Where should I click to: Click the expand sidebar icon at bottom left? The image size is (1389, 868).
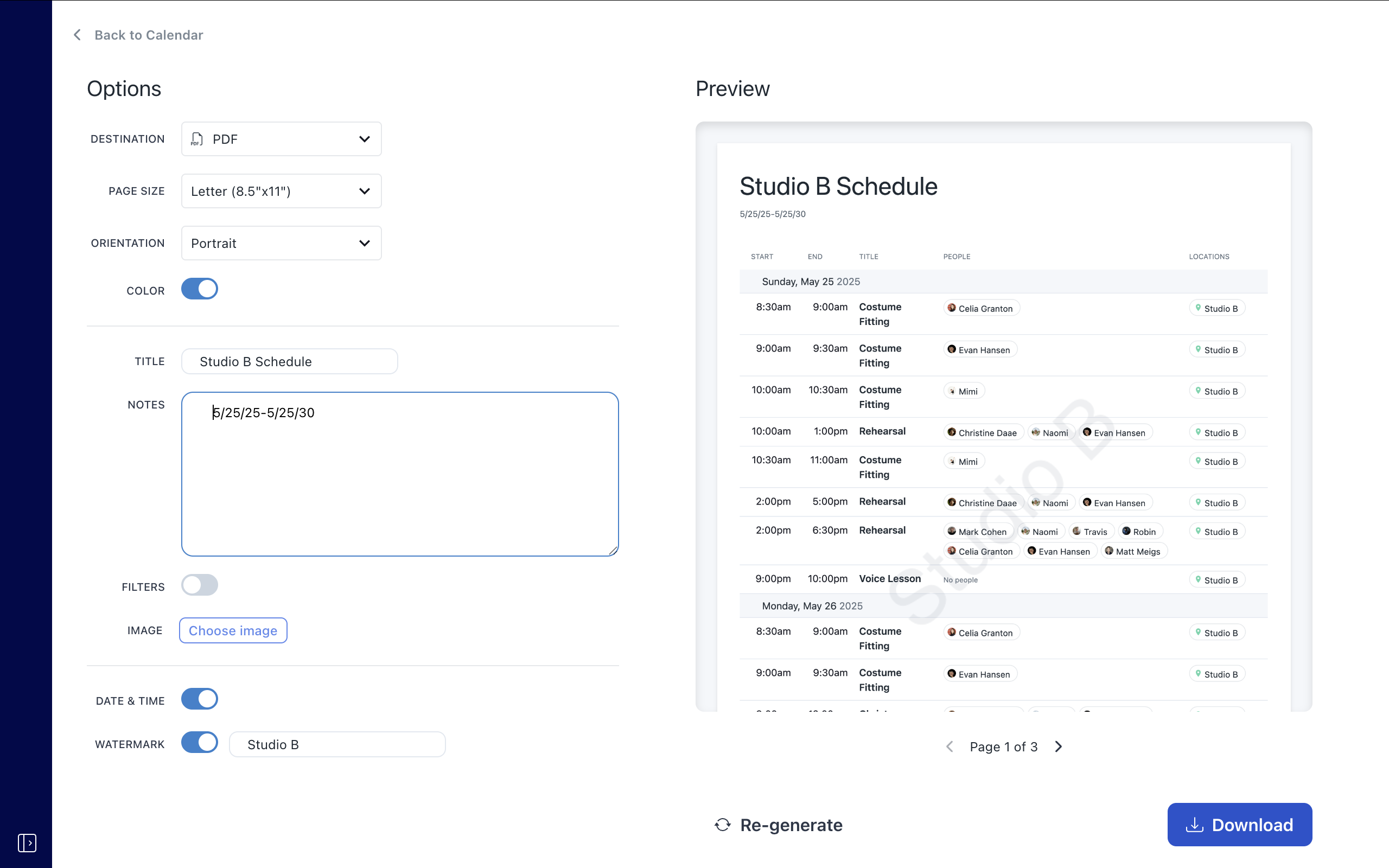tap(27, 843)
